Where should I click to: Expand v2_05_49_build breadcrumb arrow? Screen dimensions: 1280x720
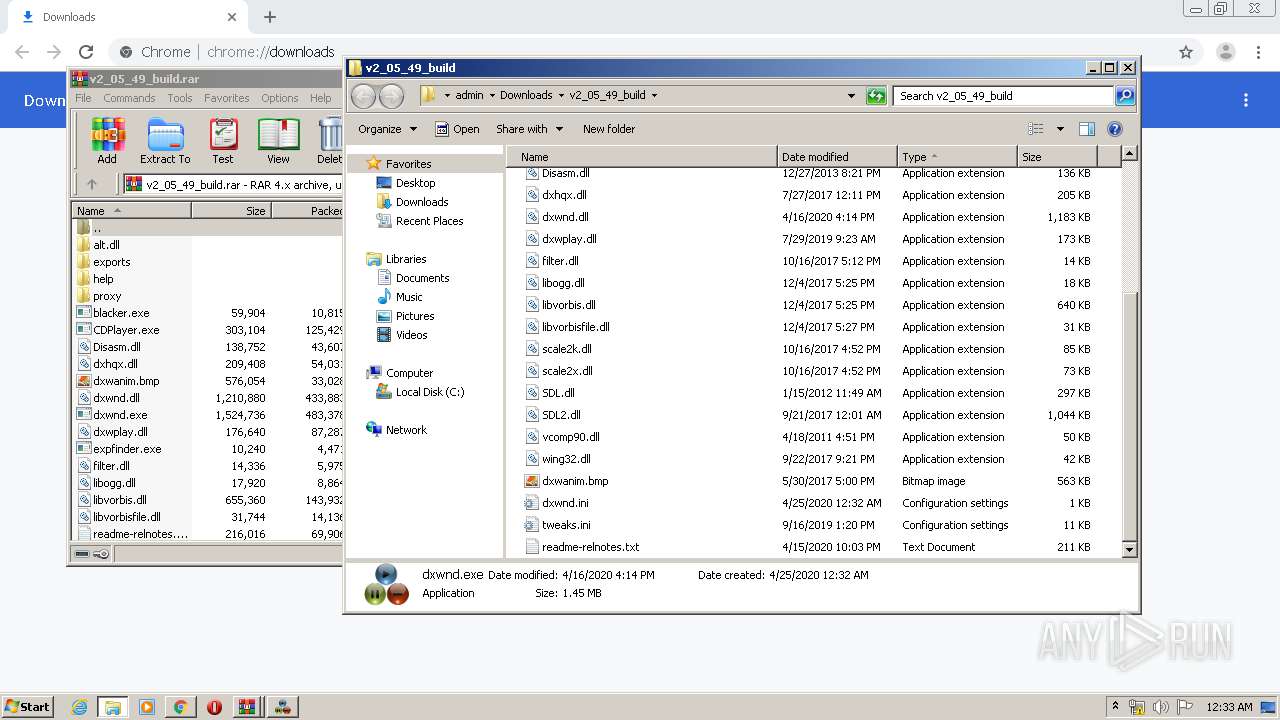pos(654,96)
